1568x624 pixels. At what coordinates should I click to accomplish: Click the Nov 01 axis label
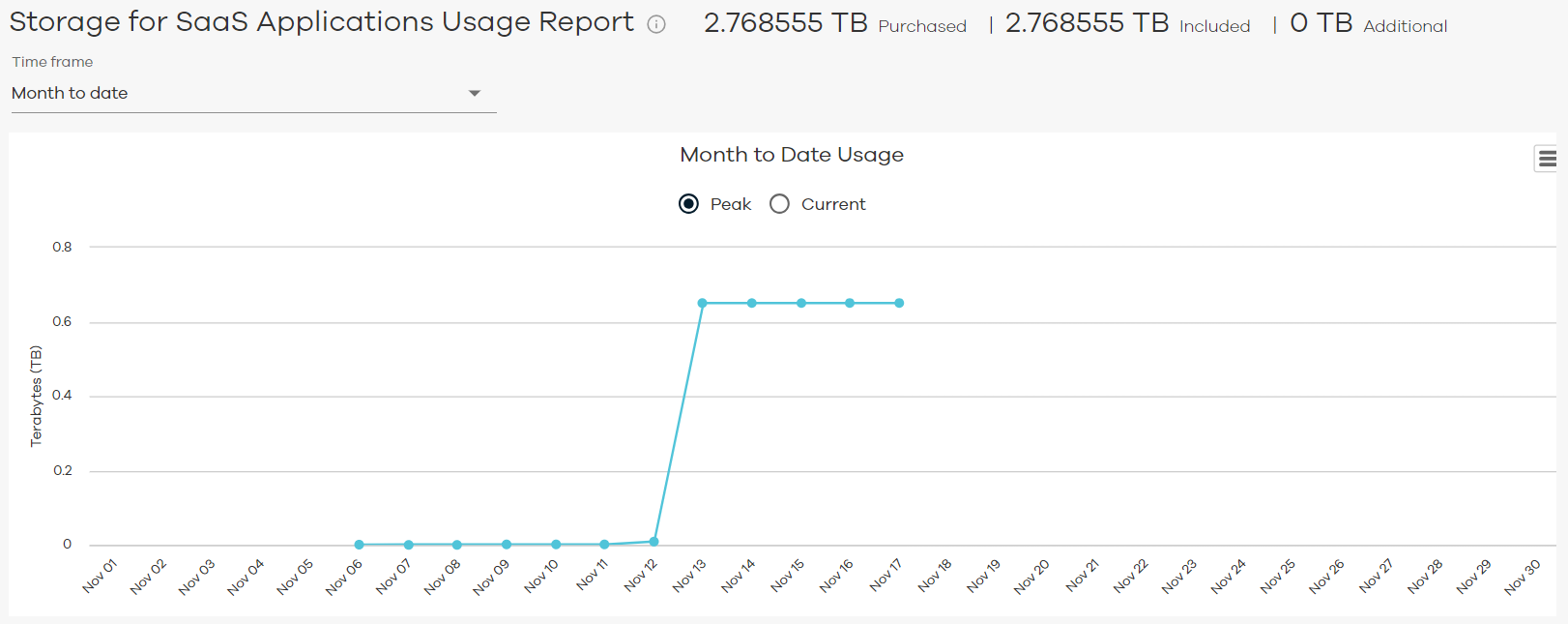pyautogui.click(x=99, y=576)
